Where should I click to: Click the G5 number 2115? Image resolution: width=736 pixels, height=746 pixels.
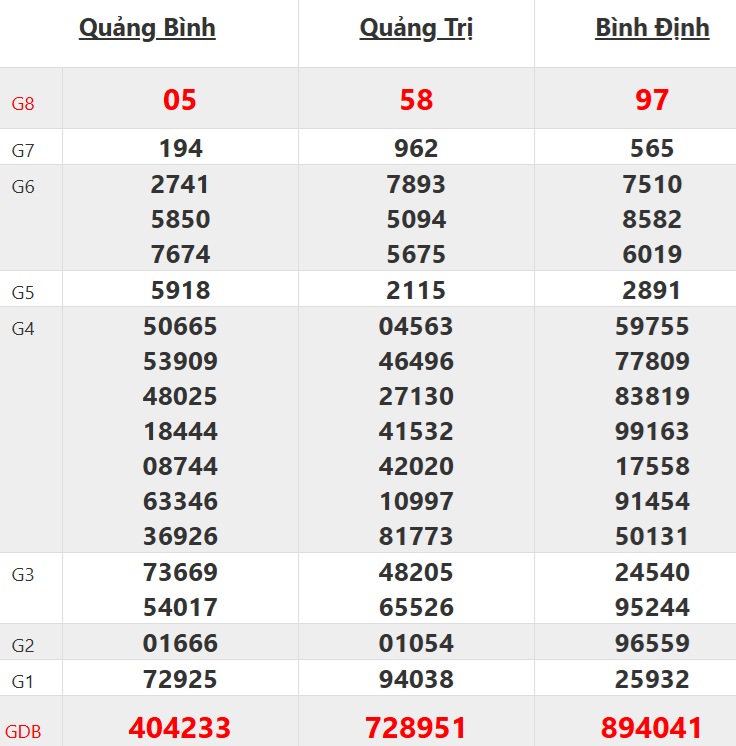(416, 291)
